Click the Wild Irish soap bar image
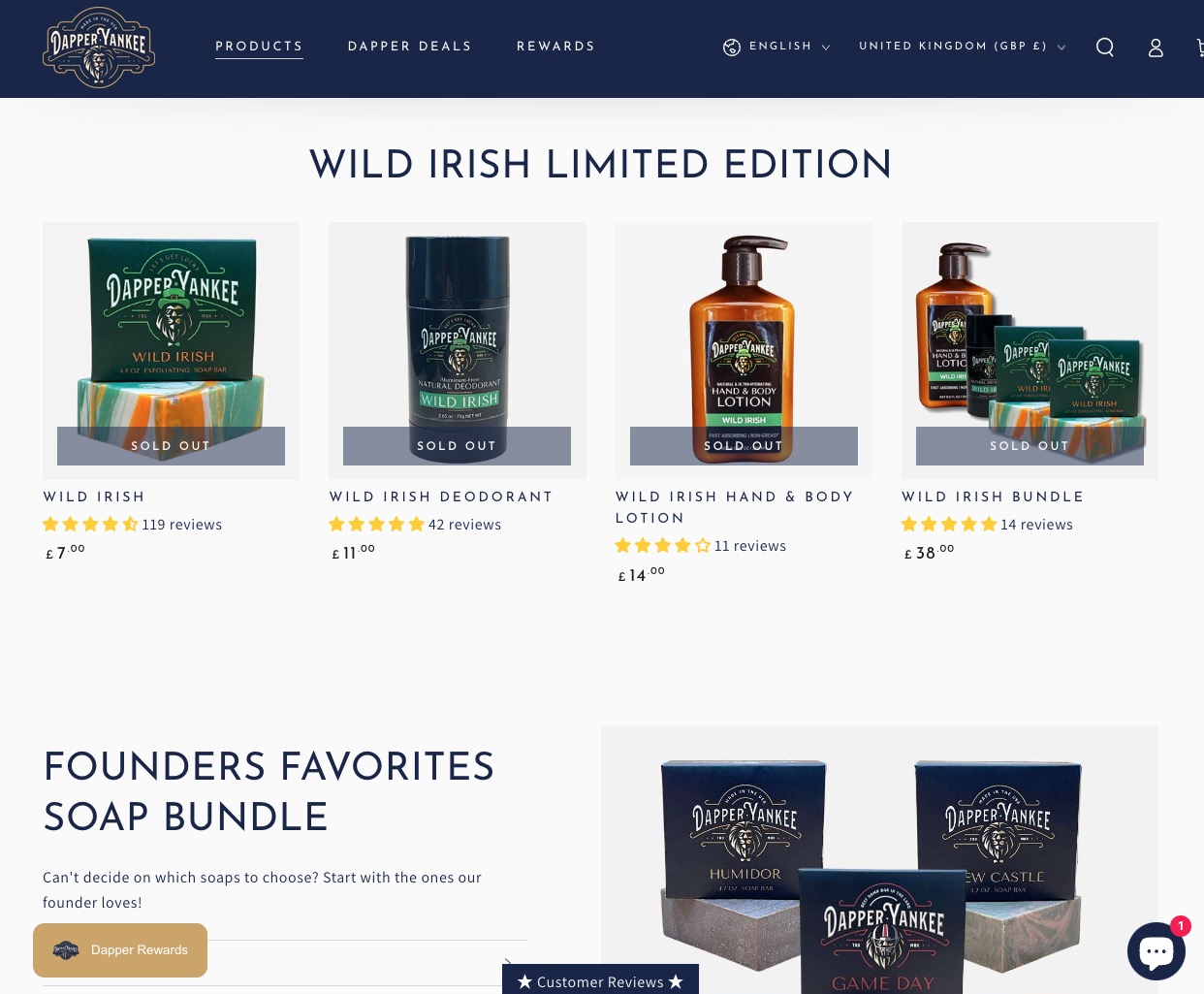This screenshot has width=1204, height=994. click(x=171, y=350)
